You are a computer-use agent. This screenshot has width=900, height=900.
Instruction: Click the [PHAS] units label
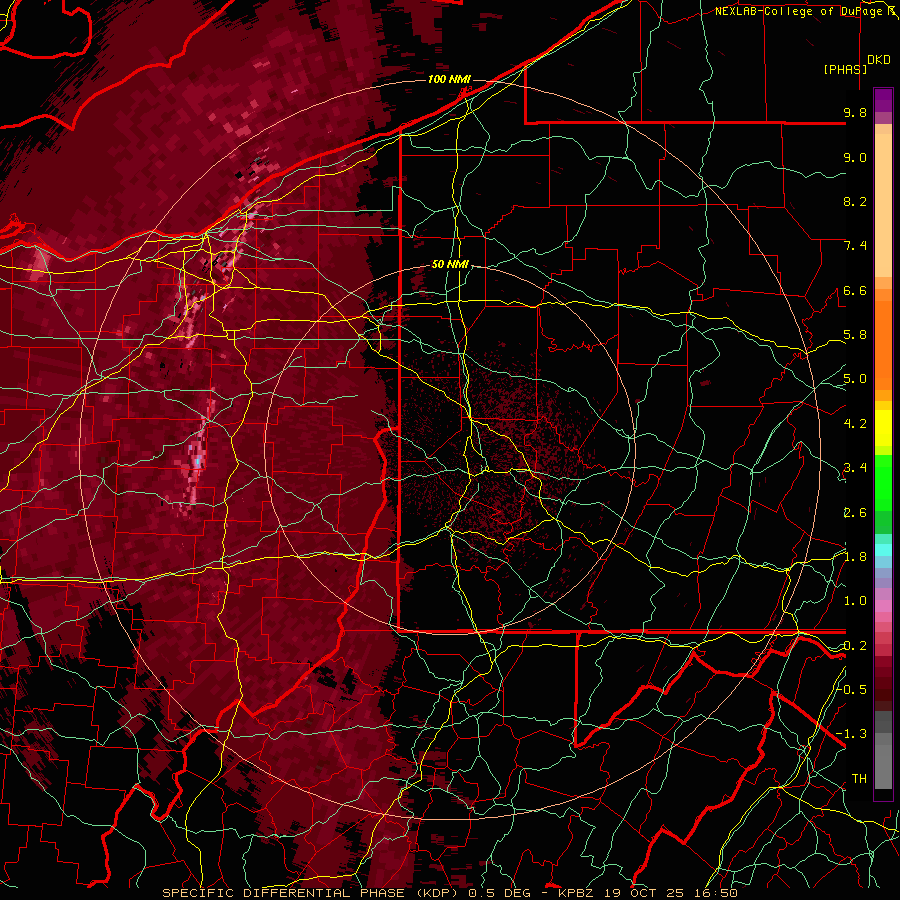coord(845,69)
